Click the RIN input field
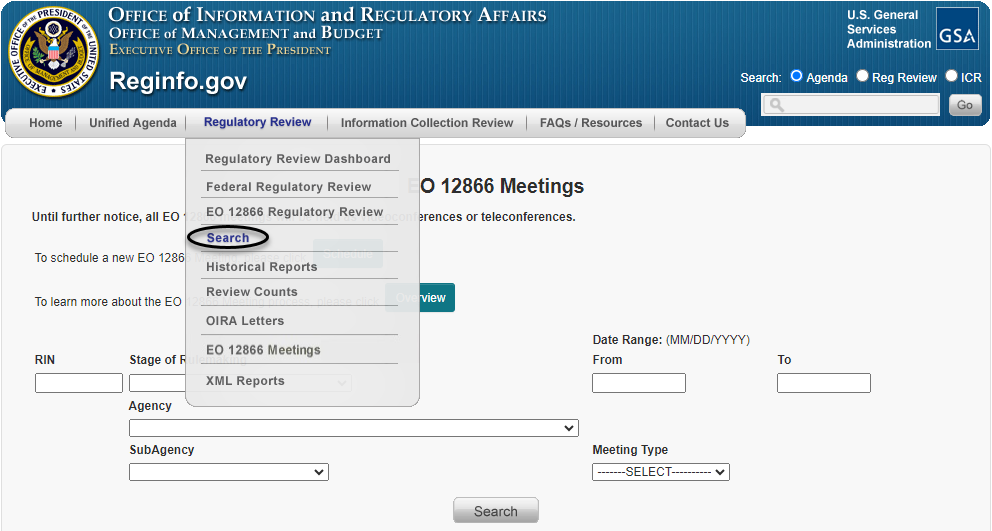This screenshot has width=992, height=531. click(79, 383)
